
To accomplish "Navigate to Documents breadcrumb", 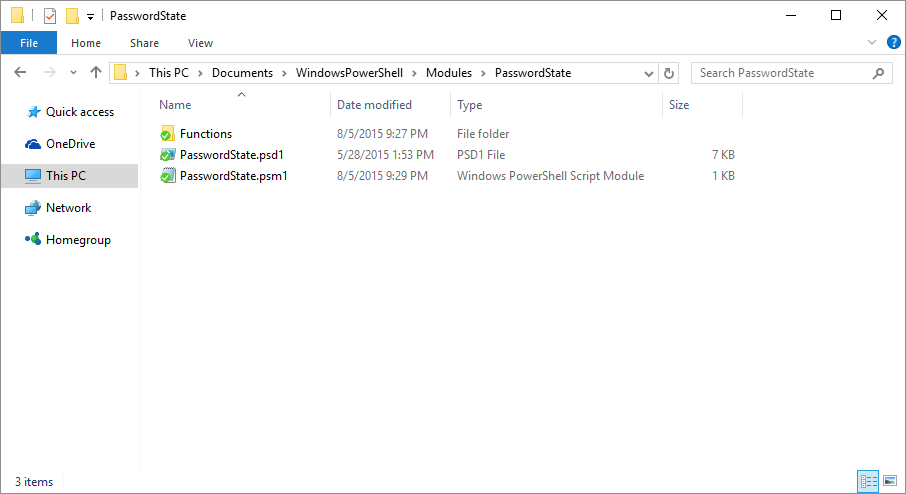I will [x=242, y=73].
